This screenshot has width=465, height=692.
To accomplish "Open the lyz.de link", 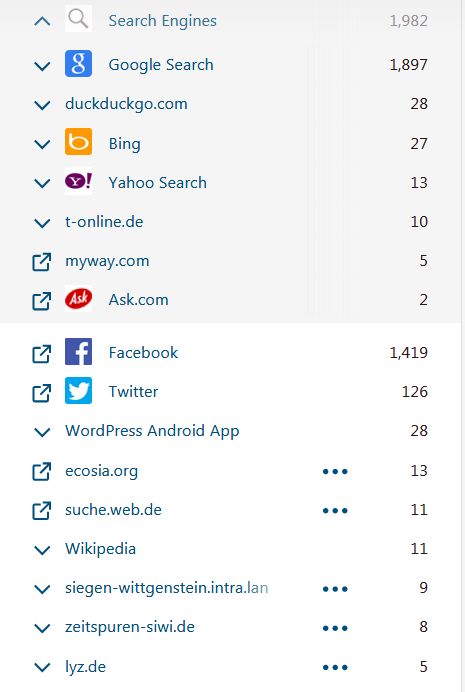I will point(86,666).
